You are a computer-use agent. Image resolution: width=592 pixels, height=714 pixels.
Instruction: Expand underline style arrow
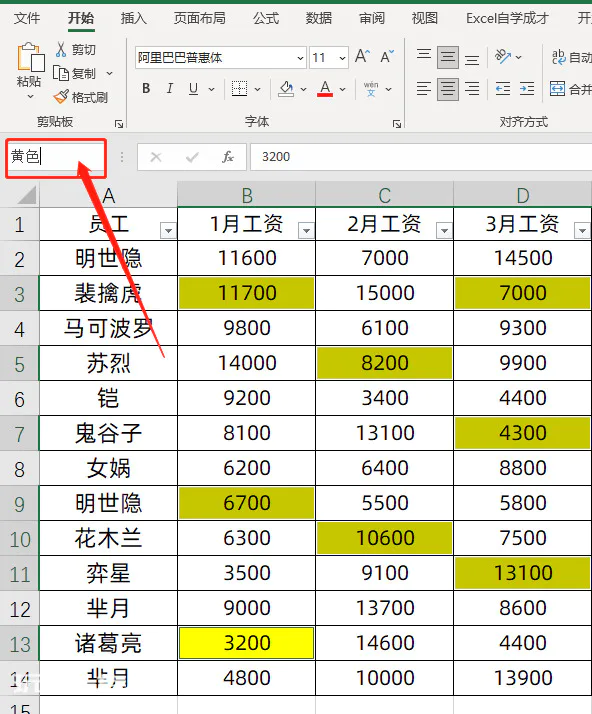(x=211, y=89)
